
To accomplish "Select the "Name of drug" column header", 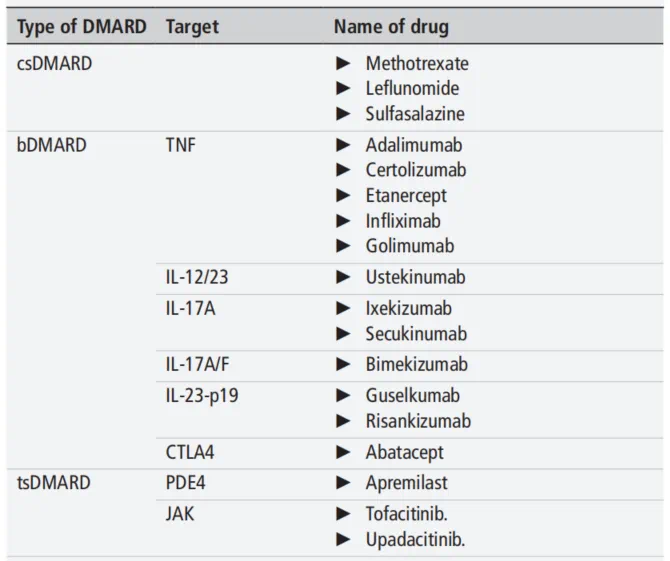I will [391, 27].
